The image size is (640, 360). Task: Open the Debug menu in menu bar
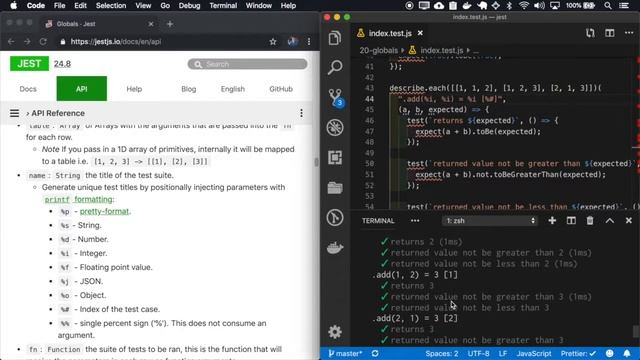tap(189, 6)
